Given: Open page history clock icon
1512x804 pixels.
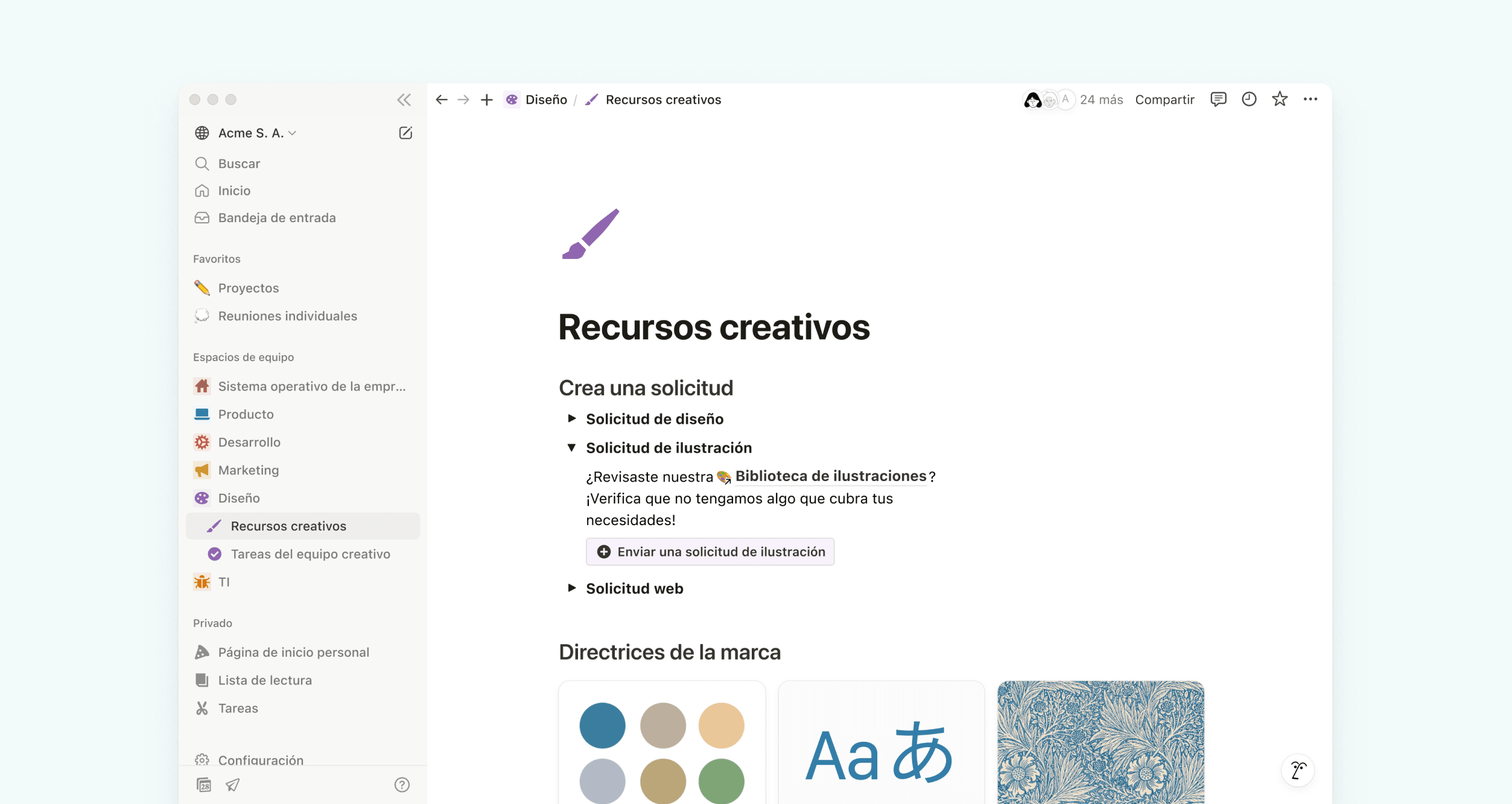Looking at the screenshot, I should (1249, 99).
